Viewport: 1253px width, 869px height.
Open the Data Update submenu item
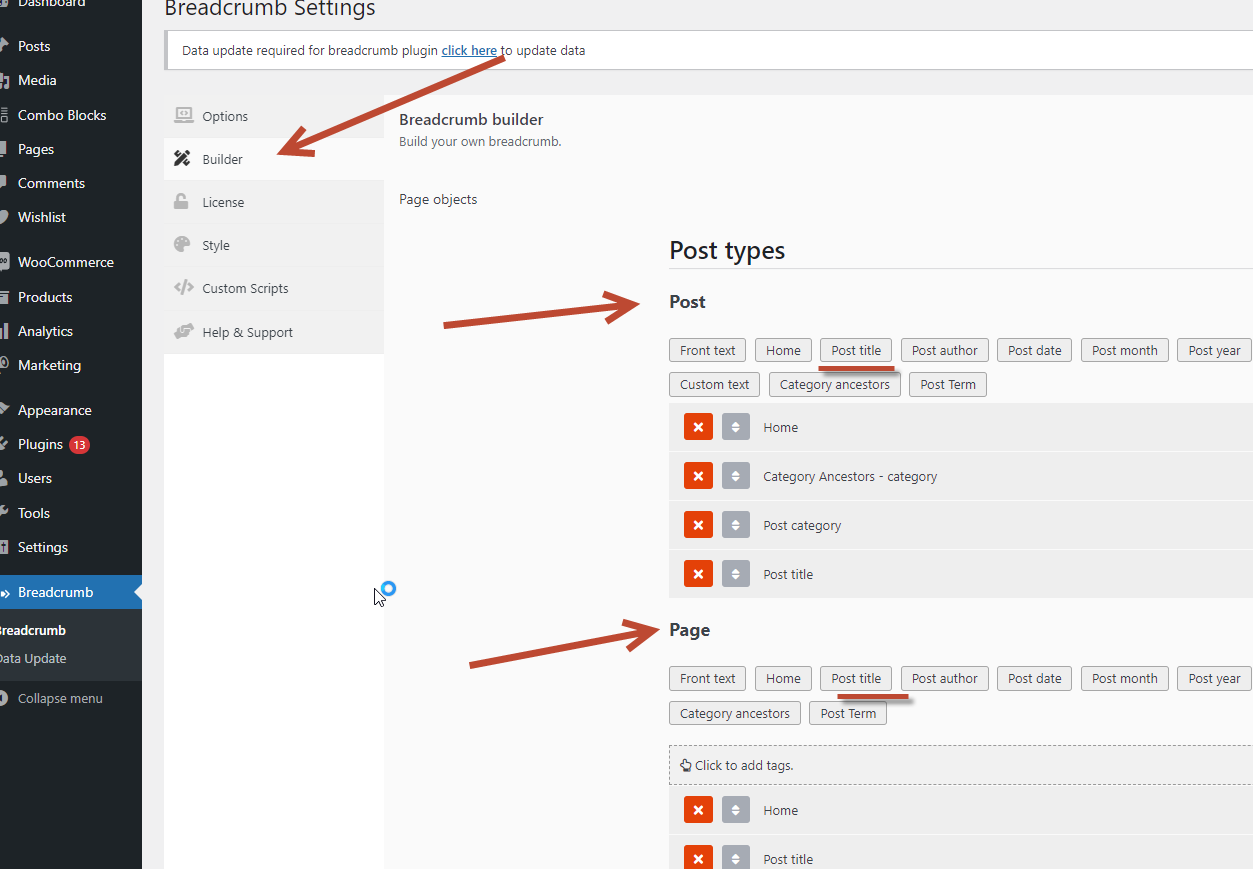point(33,658)
